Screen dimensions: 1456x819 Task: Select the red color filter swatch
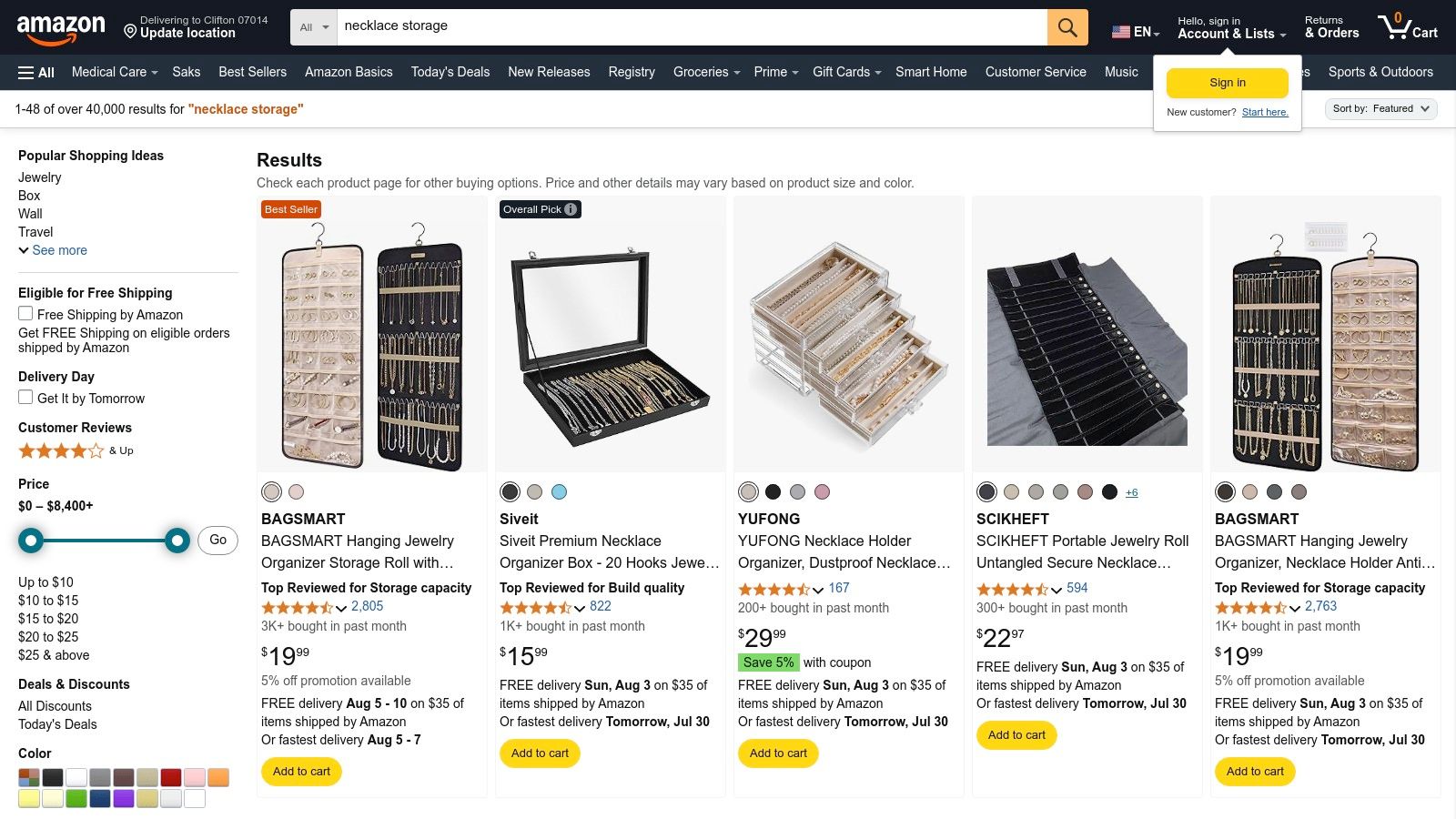click(x=171, y=777)
